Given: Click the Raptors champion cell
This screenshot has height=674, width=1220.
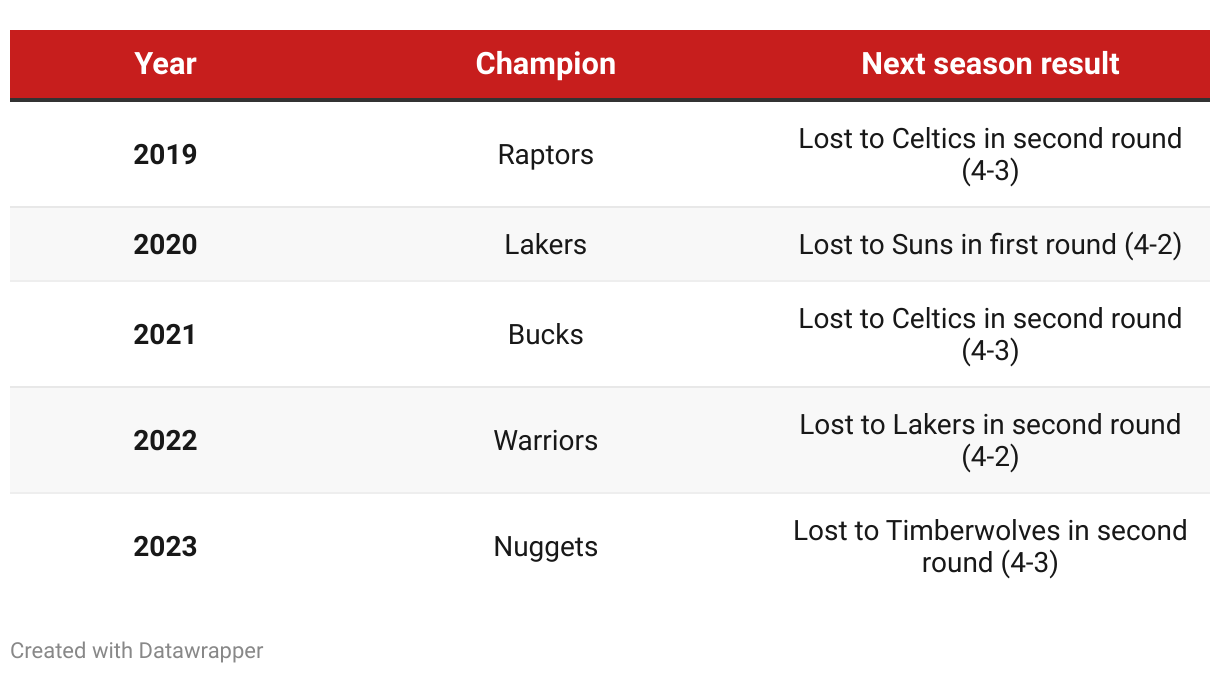Looking at the screenshot, I should coord(545,155).
